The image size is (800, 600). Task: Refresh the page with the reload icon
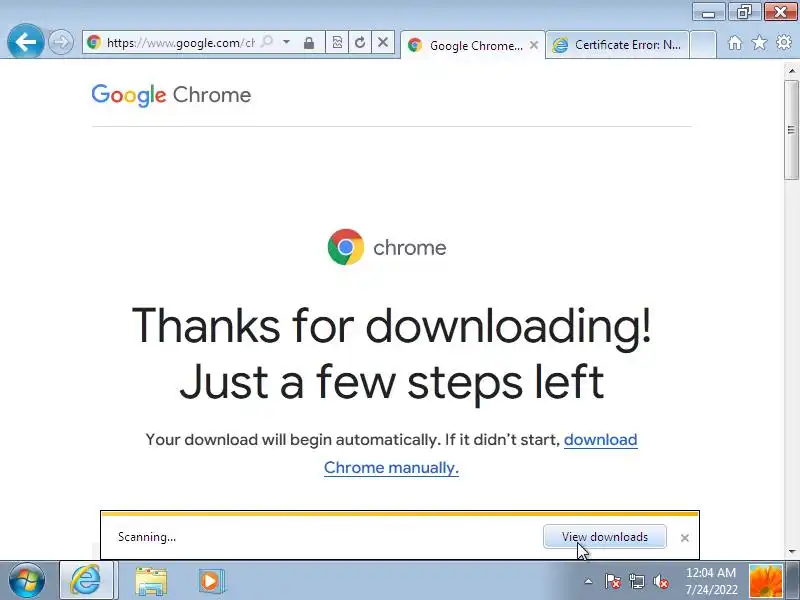(360, 42)
